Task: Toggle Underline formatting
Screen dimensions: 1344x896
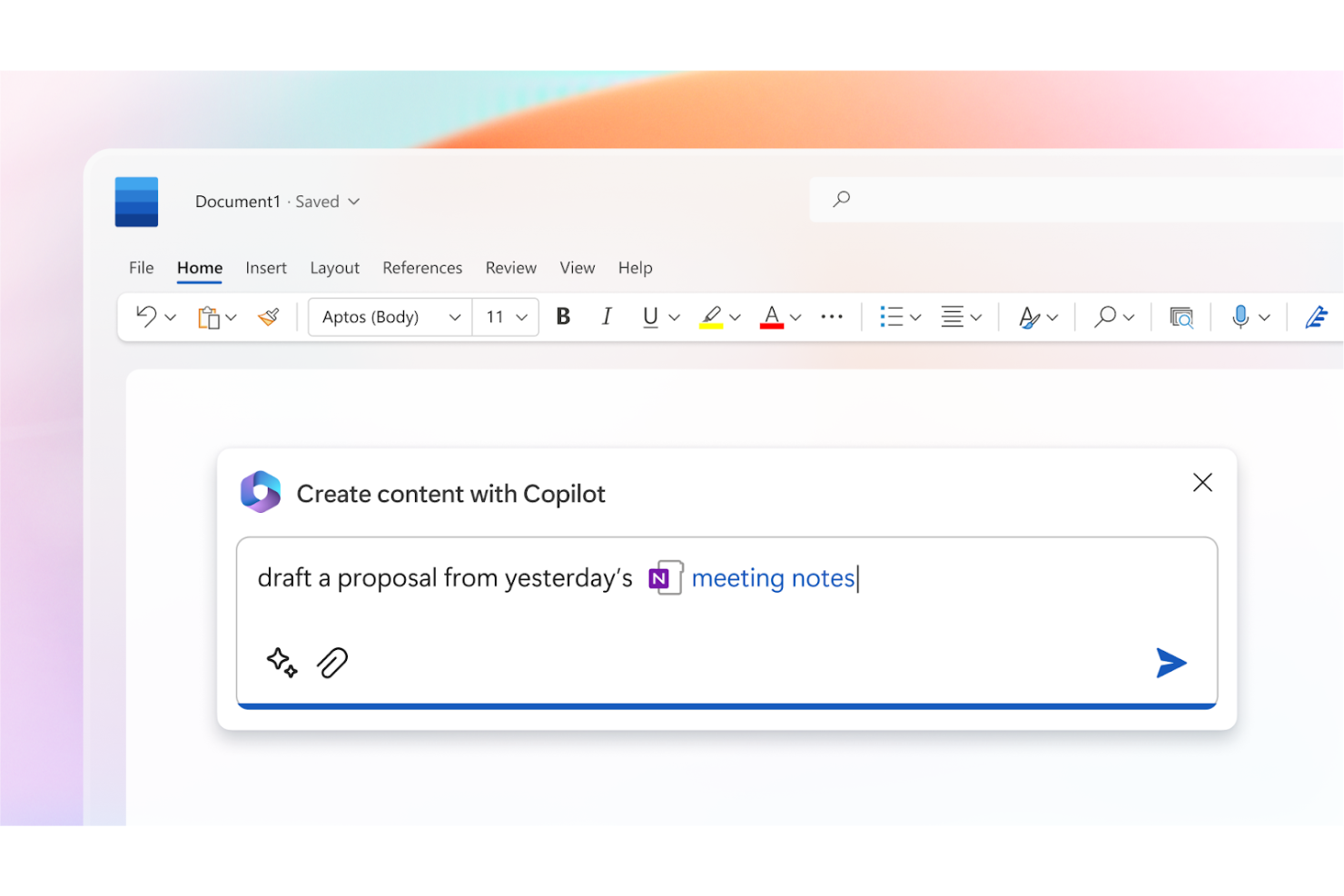Action: (x=650, y=317)
